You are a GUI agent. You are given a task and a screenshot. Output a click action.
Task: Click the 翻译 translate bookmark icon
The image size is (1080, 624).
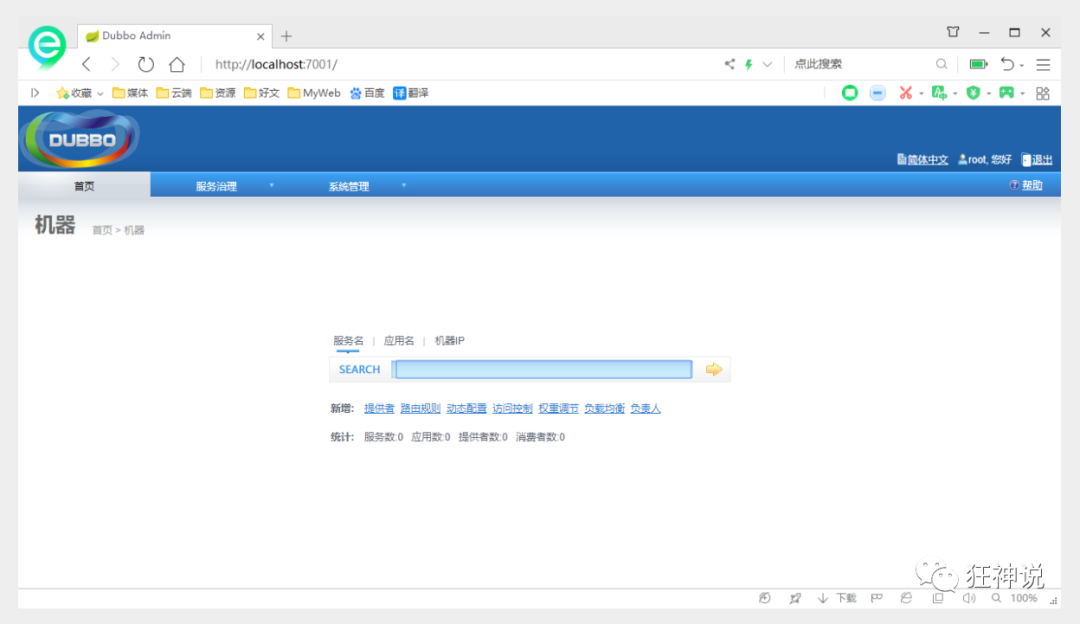(399, 93)
